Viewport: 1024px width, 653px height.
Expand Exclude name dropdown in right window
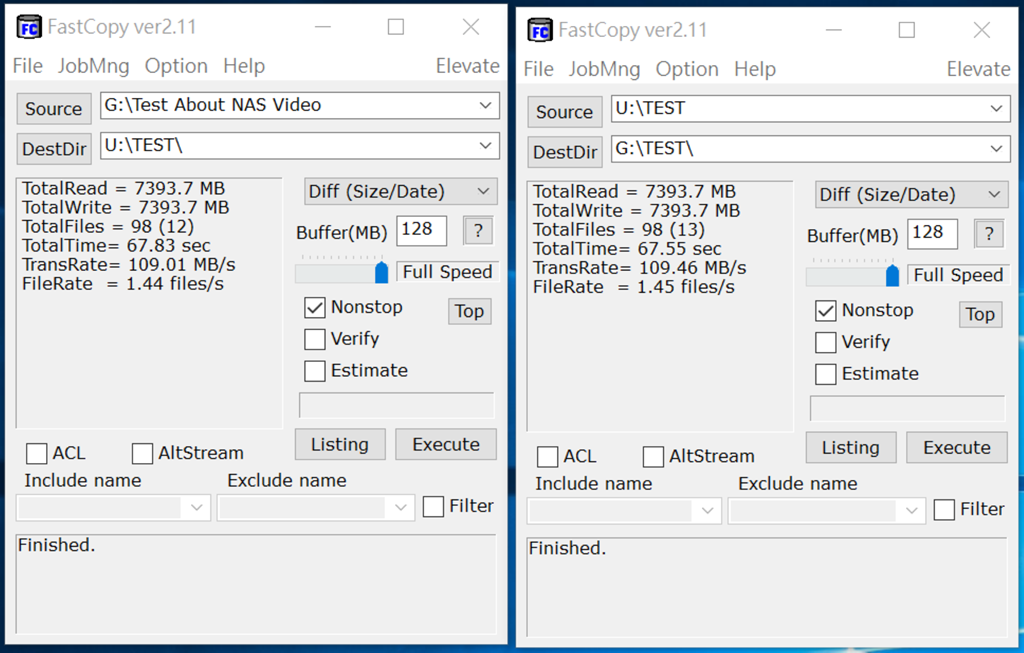(911, 511)
